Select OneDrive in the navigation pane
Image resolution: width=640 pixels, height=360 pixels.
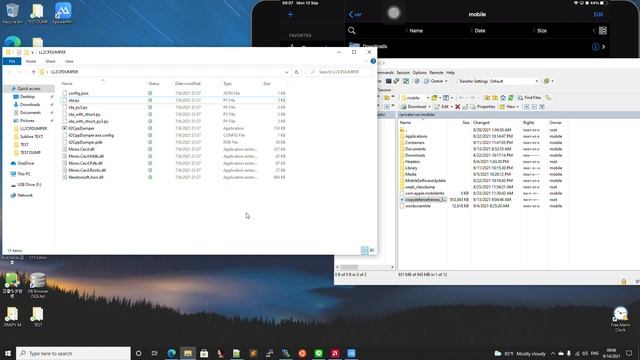(x=26, y=163)
